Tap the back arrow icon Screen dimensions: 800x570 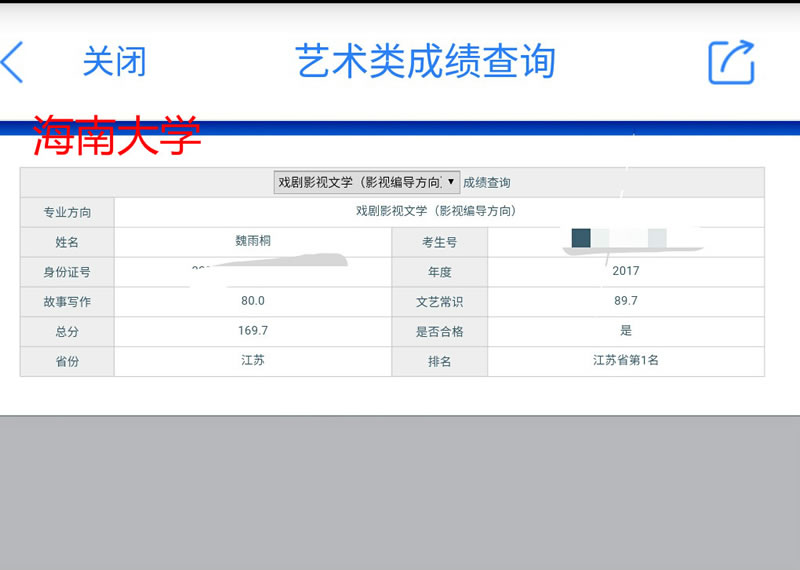[x=12, y=62]
